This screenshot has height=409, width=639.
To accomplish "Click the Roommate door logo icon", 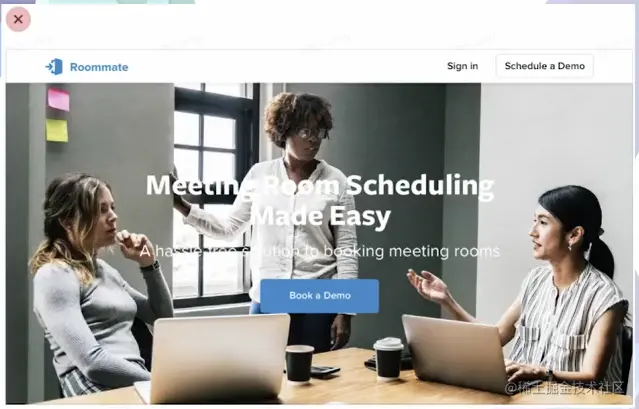I will [x=54, y=67].
